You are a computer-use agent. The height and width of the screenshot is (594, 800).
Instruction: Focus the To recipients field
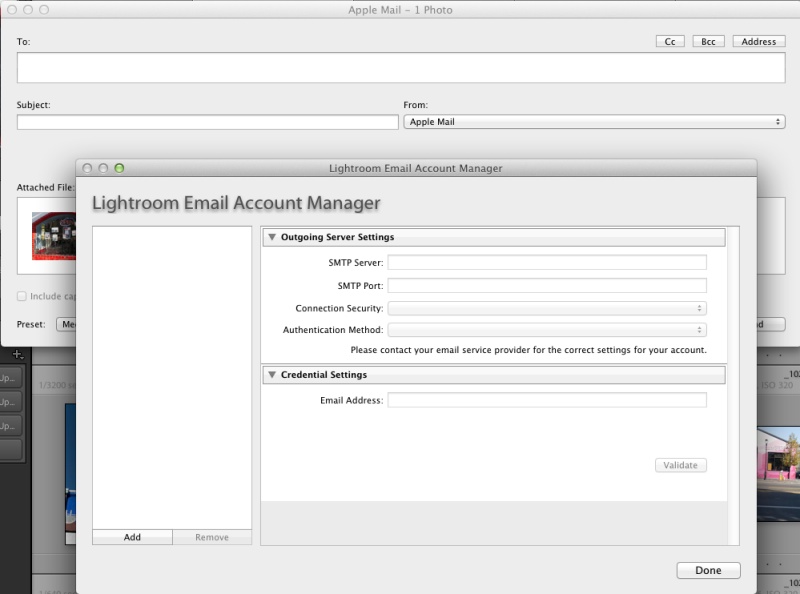coord(401,67)
